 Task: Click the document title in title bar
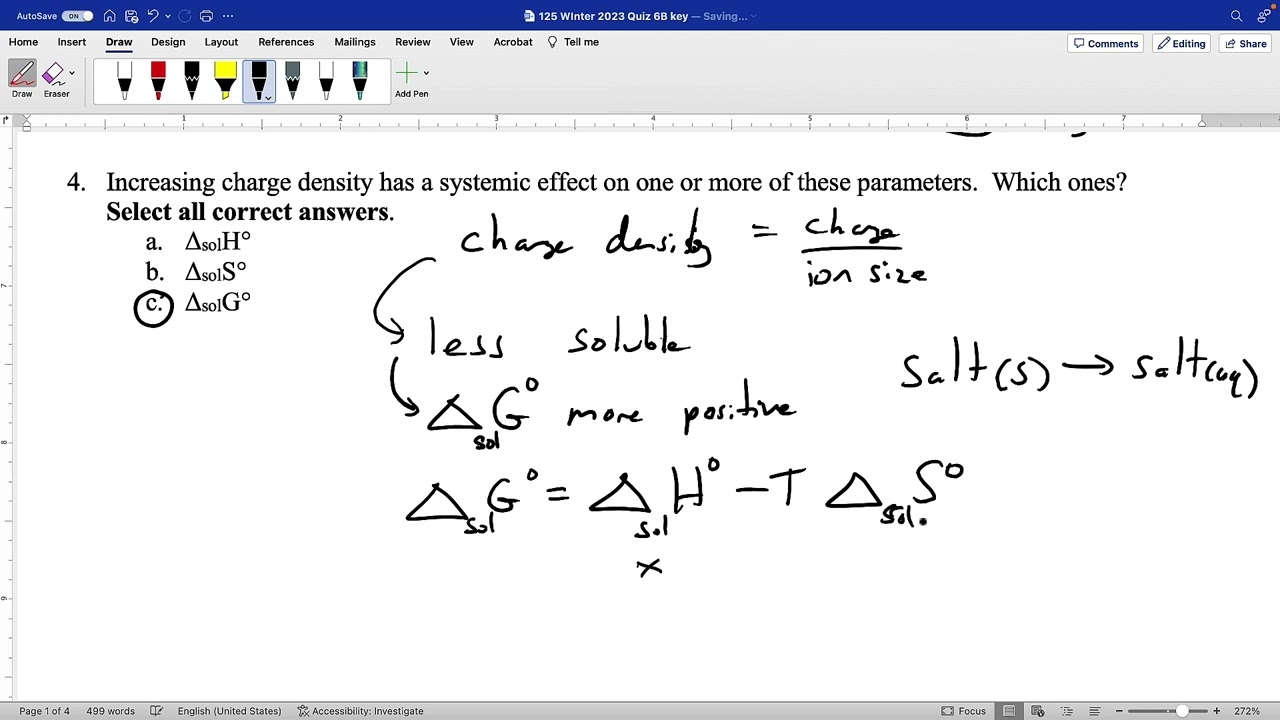tap(612, 16)
